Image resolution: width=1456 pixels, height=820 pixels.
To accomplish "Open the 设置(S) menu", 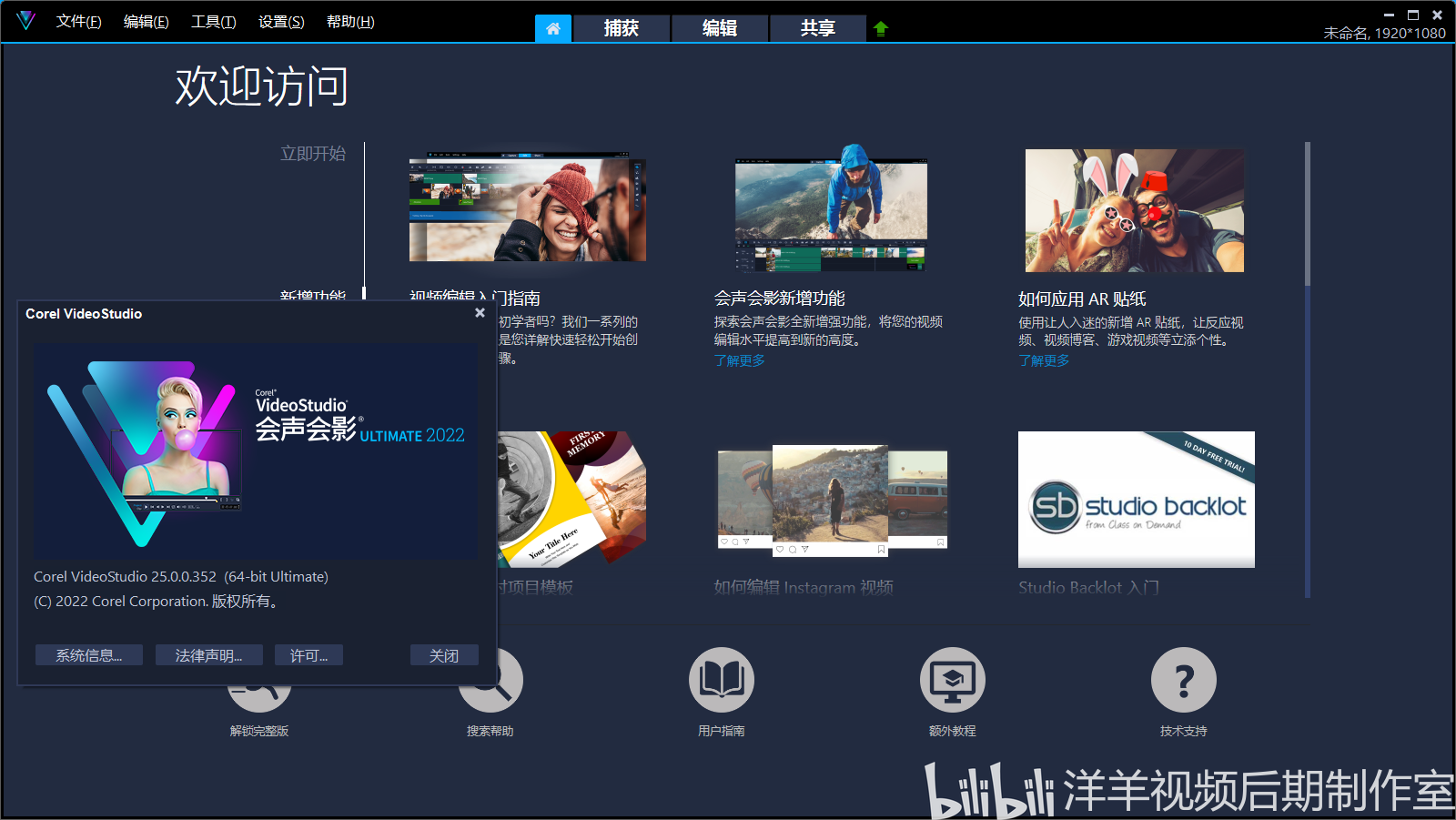I will coord(281,22).
